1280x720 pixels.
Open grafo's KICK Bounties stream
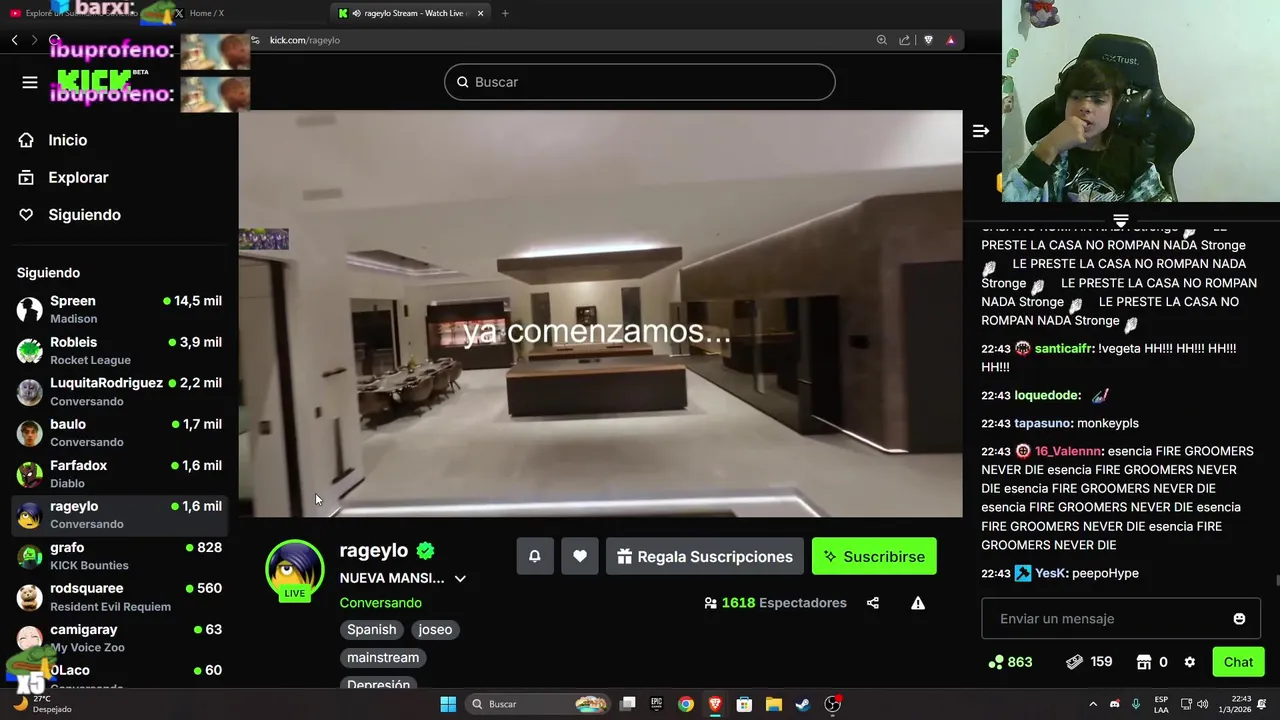tap(119, 555)
